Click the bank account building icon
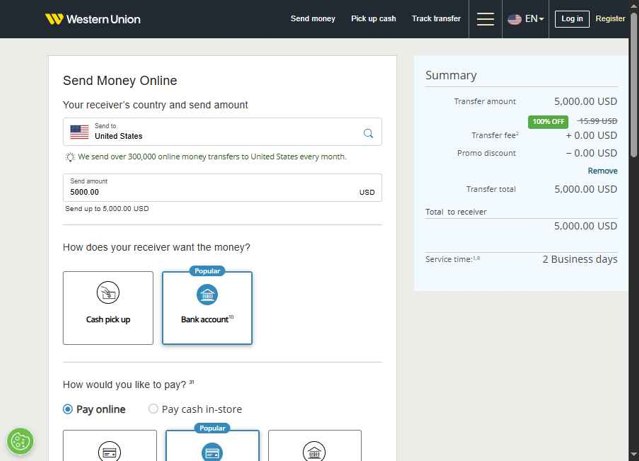 [x=207, y=294]
